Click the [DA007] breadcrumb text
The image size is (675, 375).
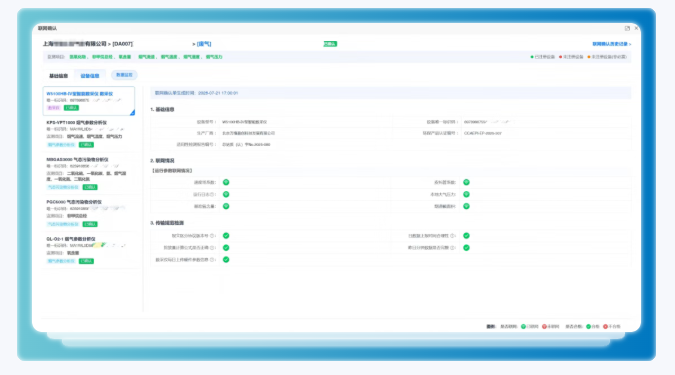[x=123, y=44]
